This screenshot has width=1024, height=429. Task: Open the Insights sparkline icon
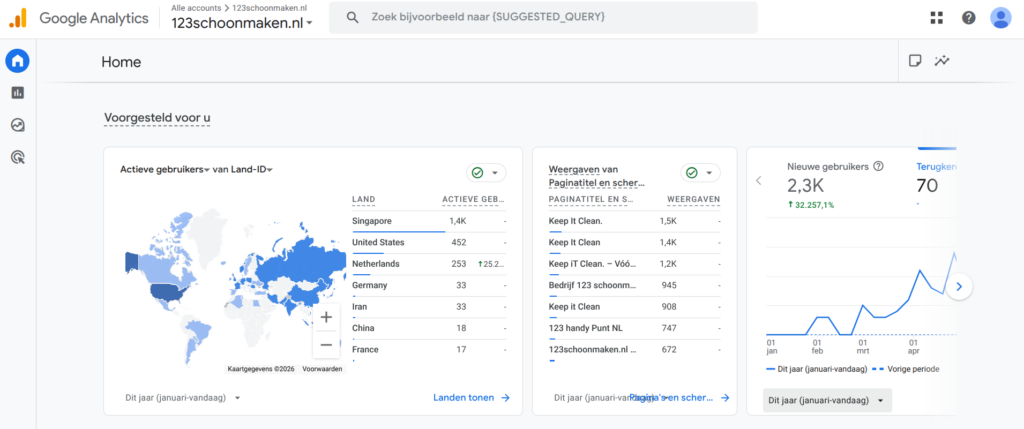(x=942, y=61)
